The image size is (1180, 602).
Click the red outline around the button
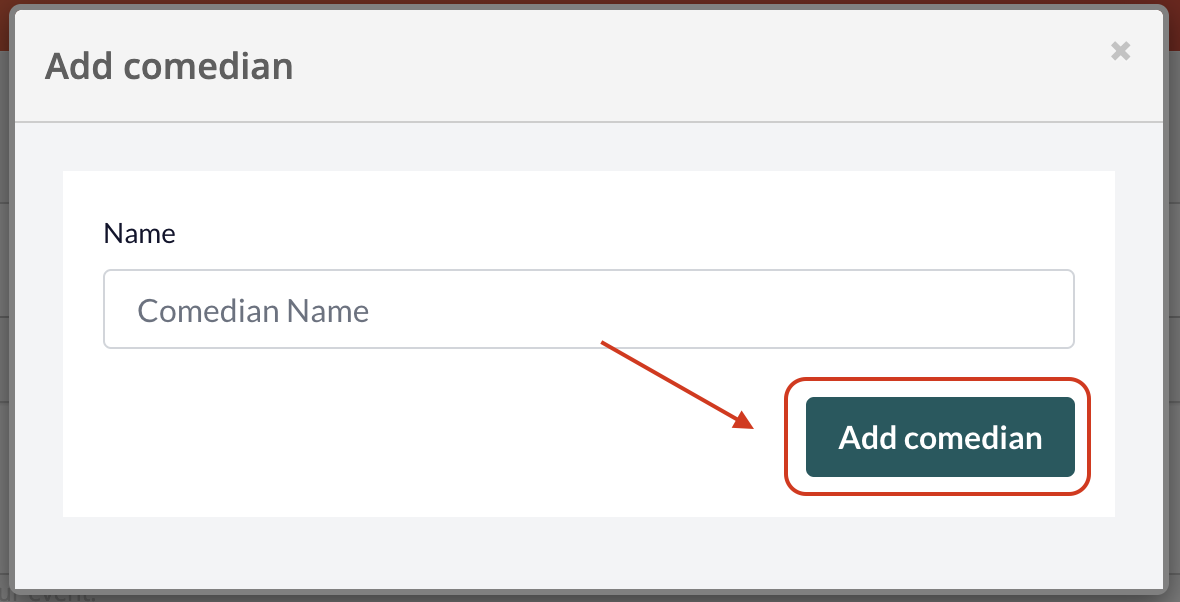[937, 379]
